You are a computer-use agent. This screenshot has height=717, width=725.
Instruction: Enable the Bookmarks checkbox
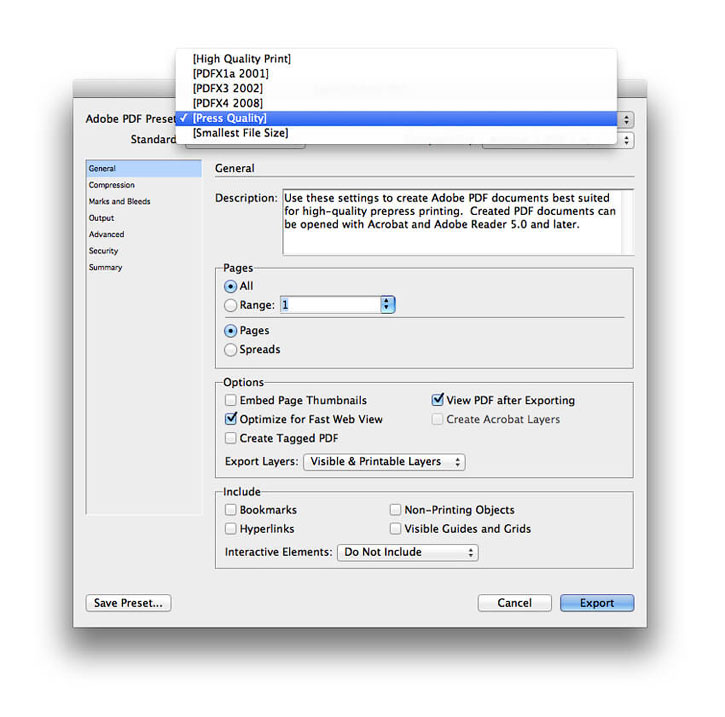230,510
